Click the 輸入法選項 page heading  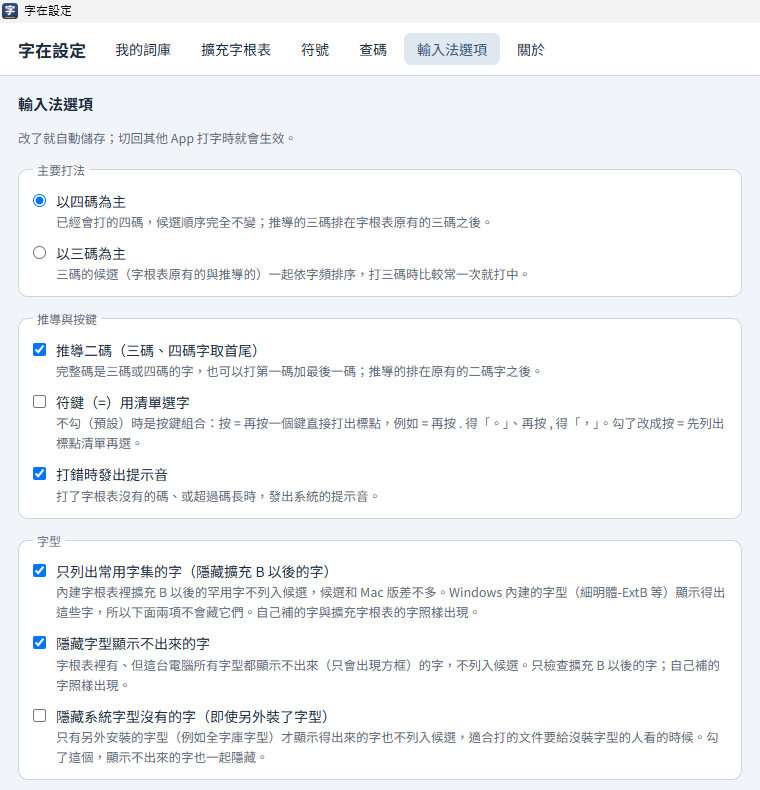click(55, 104)
